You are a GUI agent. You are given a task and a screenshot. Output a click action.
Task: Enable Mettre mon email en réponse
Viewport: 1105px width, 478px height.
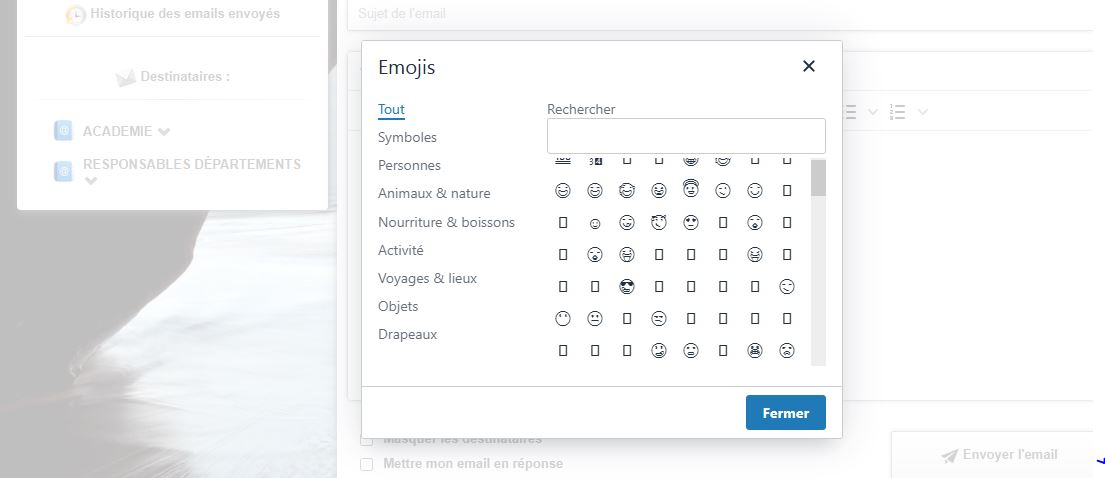coord(367,464)
